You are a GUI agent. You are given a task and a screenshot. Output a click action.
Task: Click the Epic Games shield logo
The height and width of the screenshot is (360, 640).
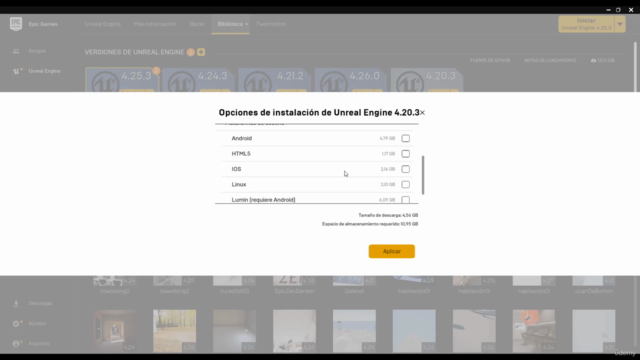tap(16, 24)
